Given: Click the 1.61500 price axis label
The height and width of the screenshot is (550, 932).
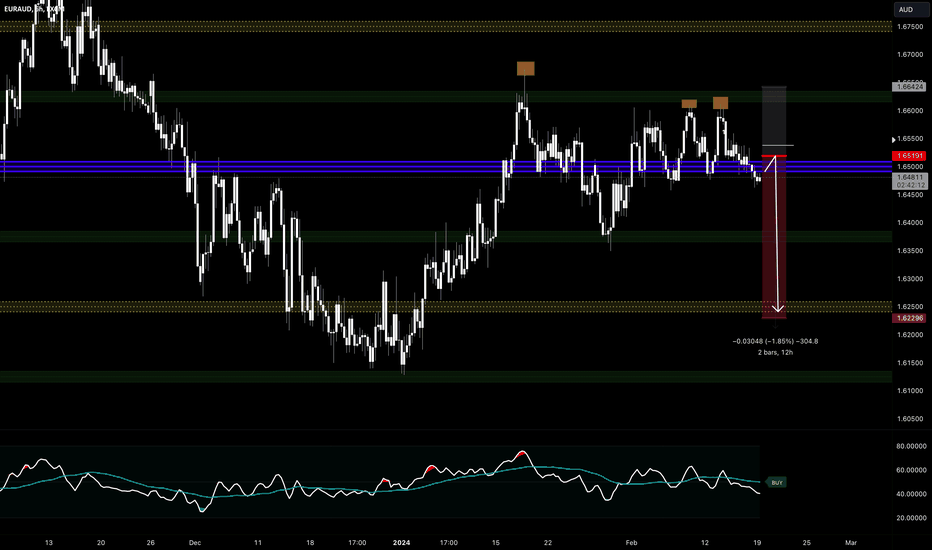Looking at the screenshot, I should (x=909, y=363).
